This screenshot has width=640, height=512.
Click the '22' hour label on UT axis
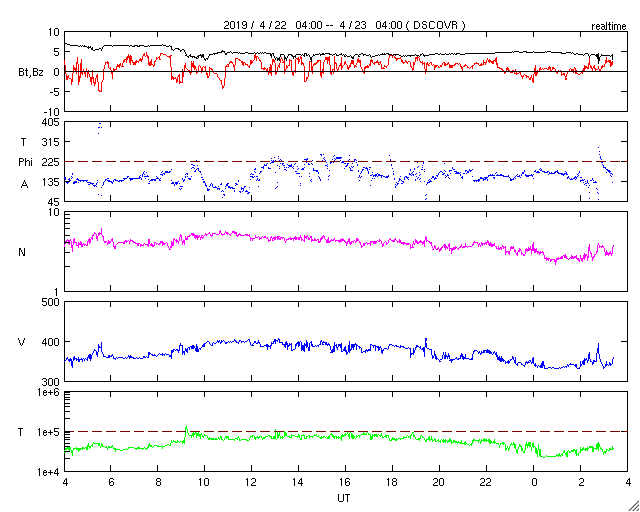[486, 483]
